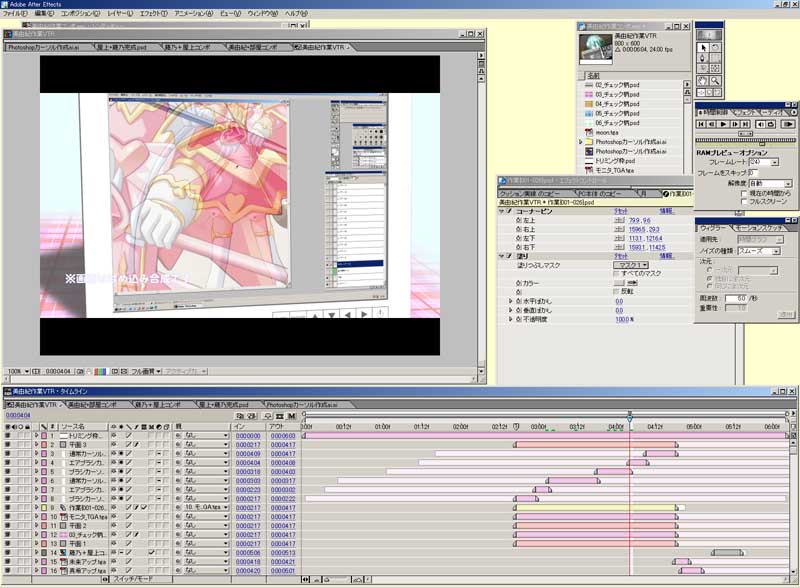Enable the 反転 checkbox
The image size is (800, 588).
pyautogui.click(x=617, y=291)
